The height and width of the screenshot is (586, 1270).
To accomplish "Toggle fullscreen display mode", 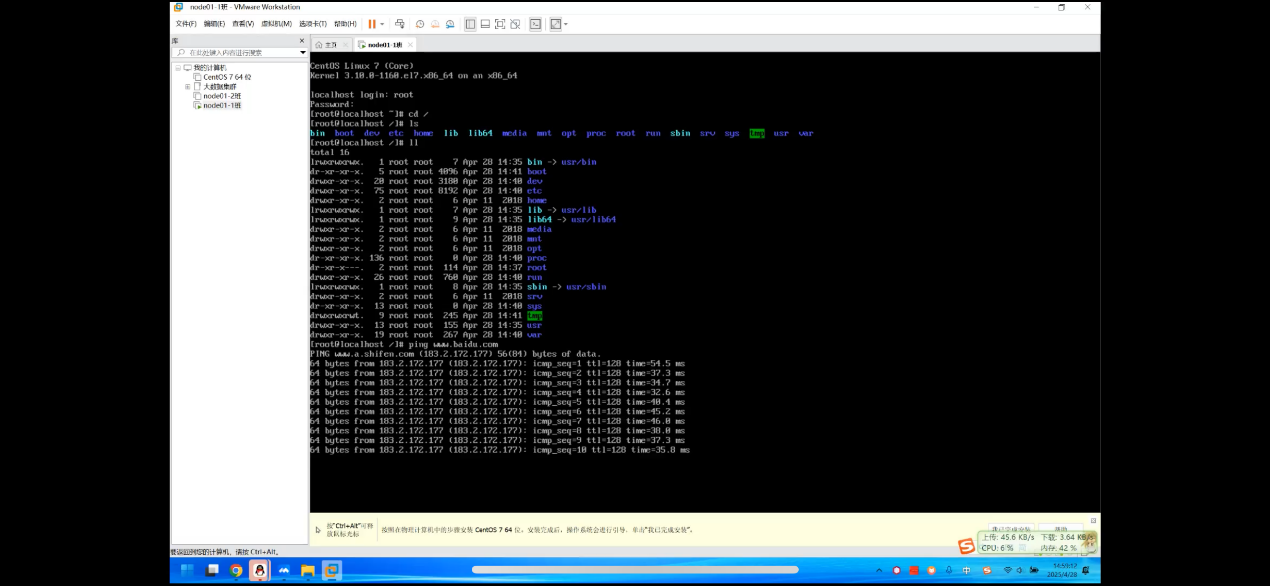I will click(502, 23).
